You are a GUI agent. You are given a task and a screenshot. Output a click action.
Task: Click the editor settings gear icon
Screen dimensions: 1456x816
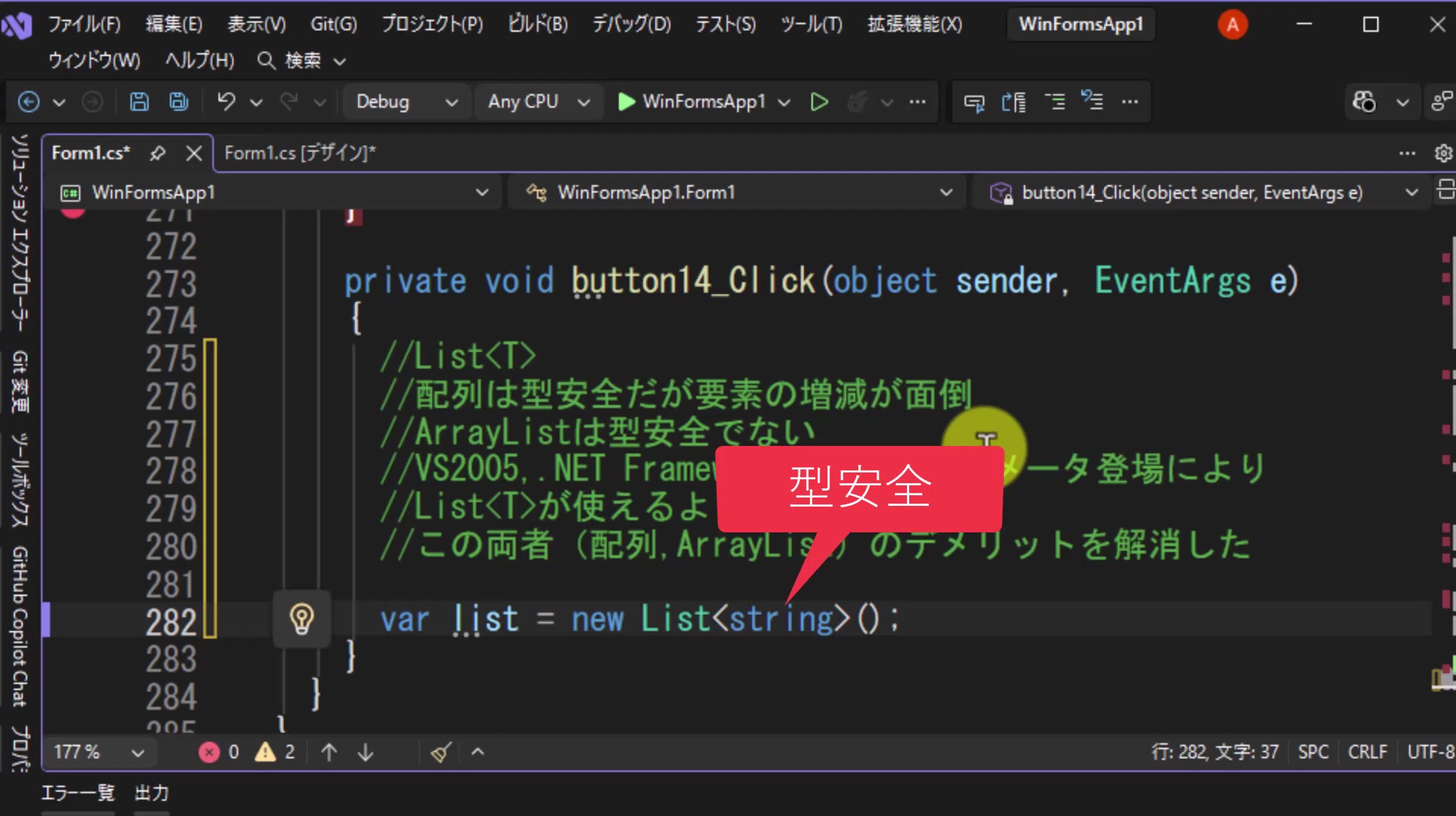pos(1443,153)
